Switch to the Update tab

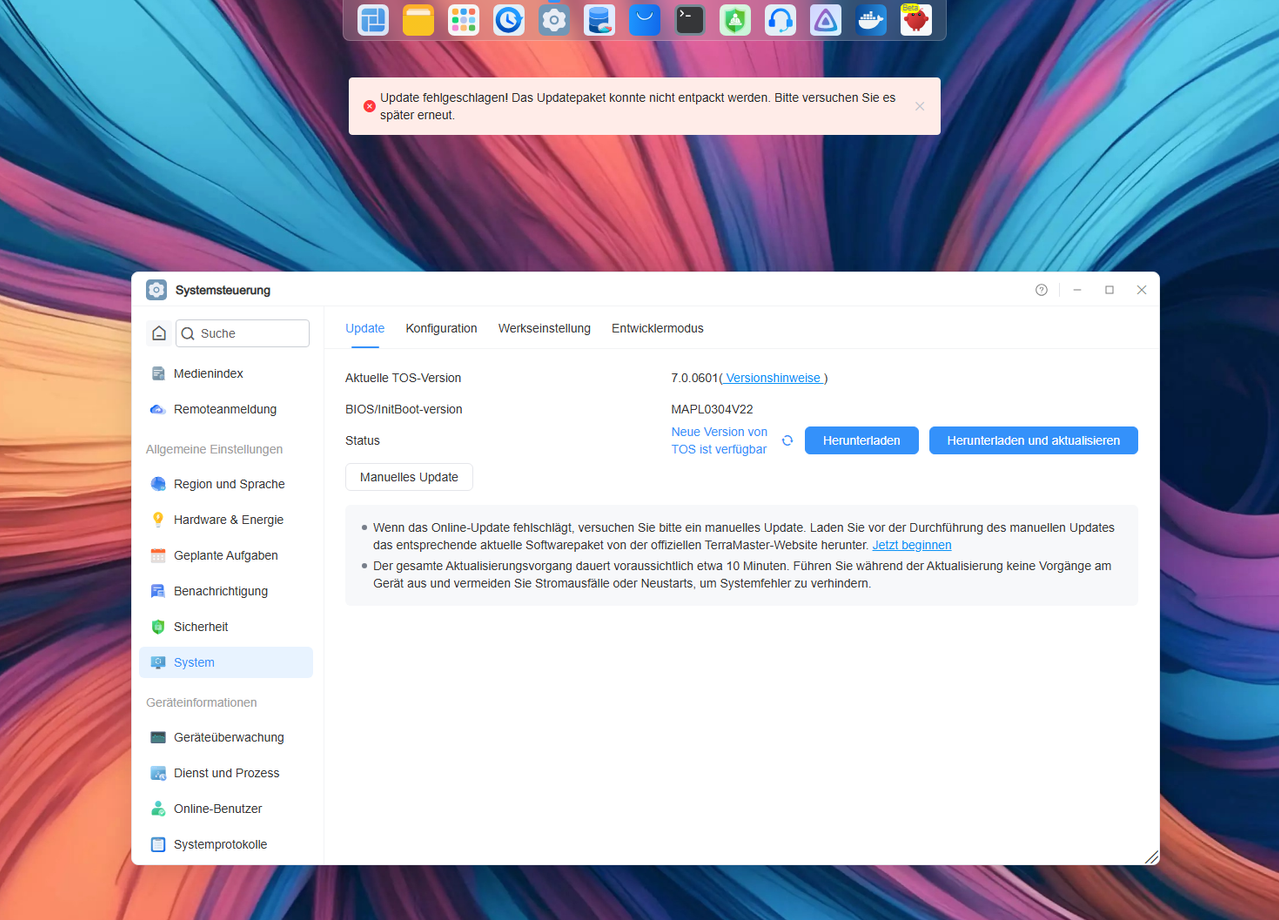pos(365,328)
